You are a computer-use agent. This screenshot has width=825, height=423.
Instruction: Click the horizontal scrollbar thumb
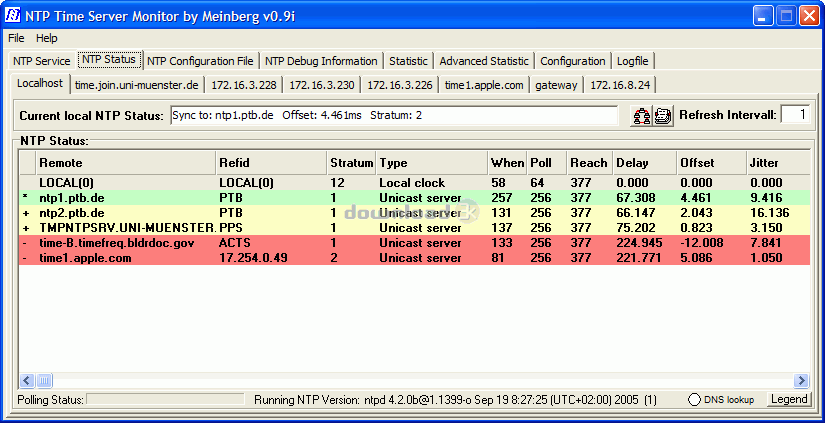tap(44, 380)
